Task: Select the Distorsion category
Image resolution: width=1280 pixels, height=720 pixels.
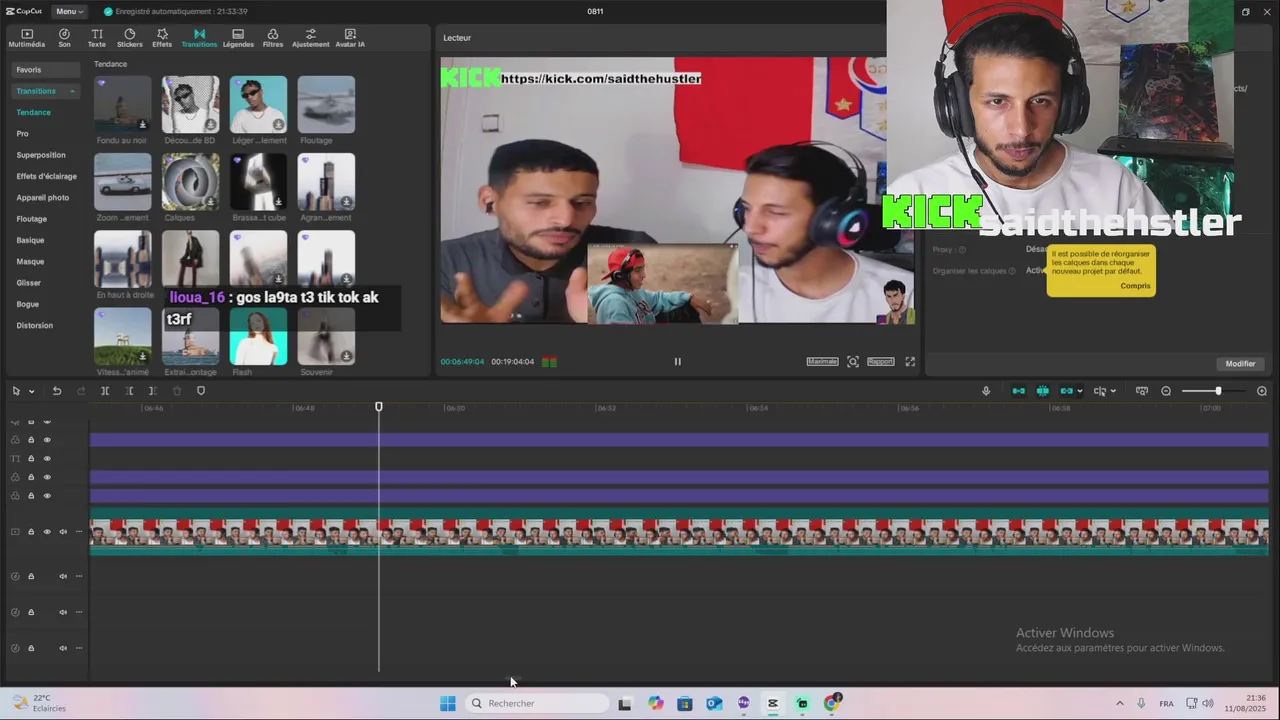Action: (x=35, y=325)
